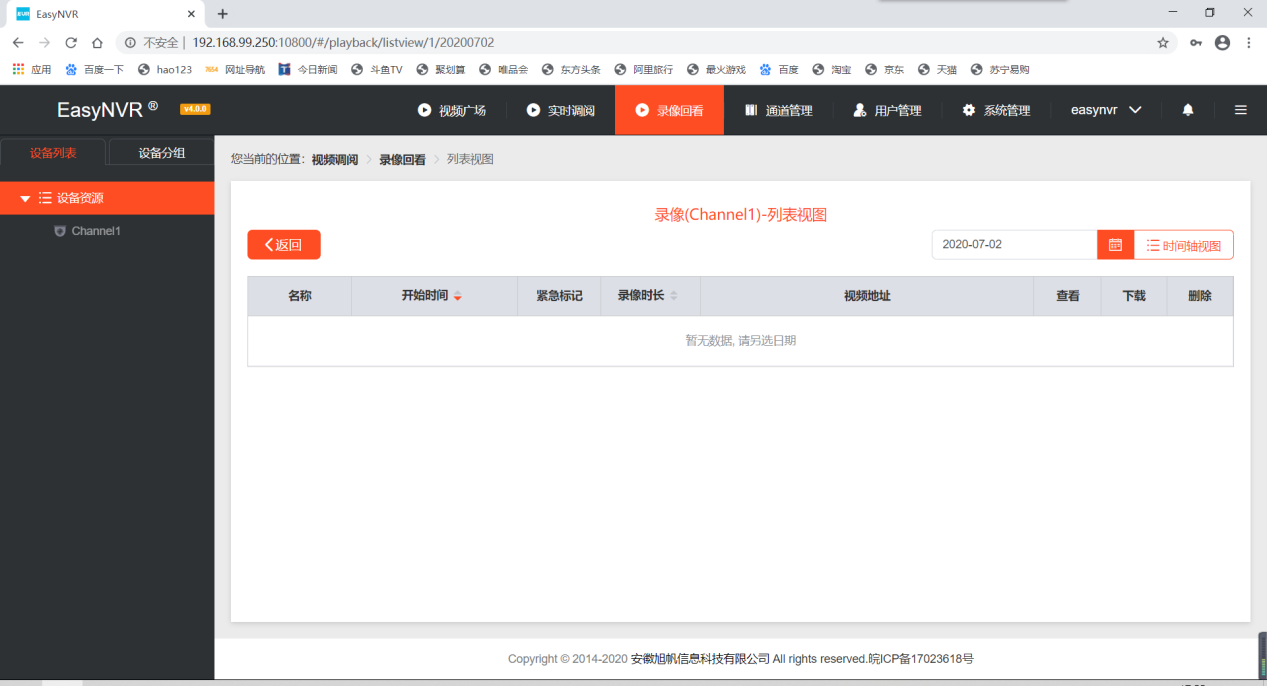Click the 返回 back button
Screen dimensions: 1267x686
coord(284,245)
